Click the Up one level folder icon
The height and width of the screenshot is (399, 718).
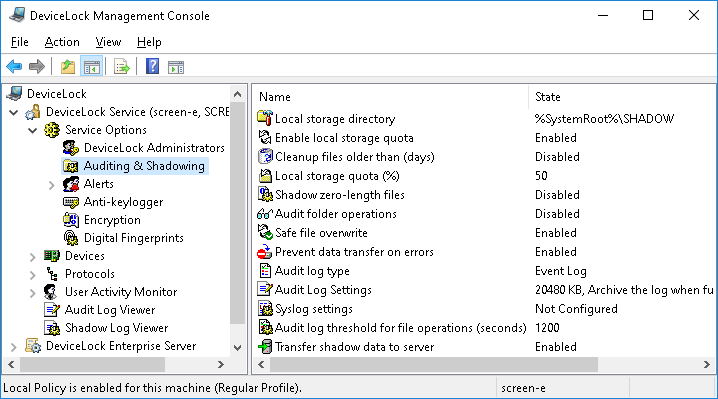68,67
